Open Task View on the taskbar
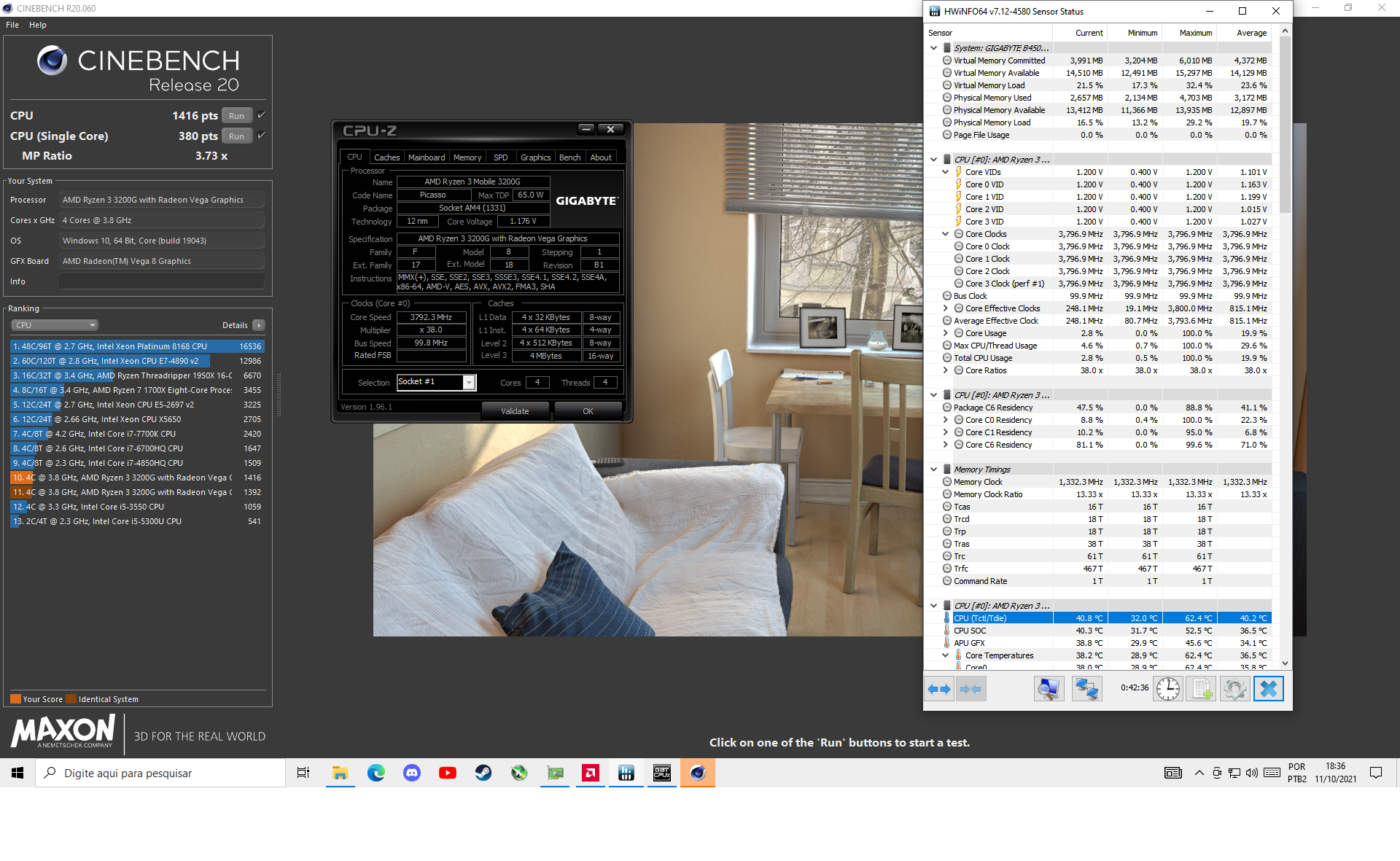 click(303, 773)
